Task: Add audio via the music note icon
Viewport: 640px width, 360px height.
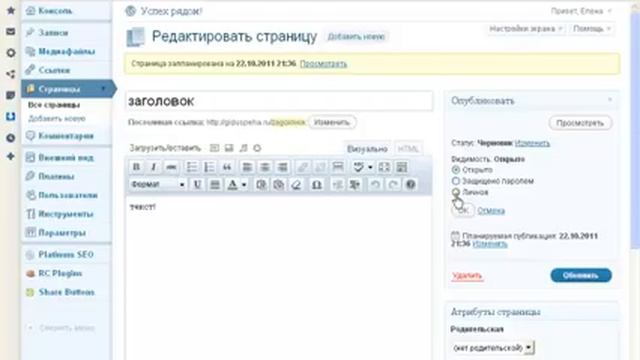Action: coord(244,148)
